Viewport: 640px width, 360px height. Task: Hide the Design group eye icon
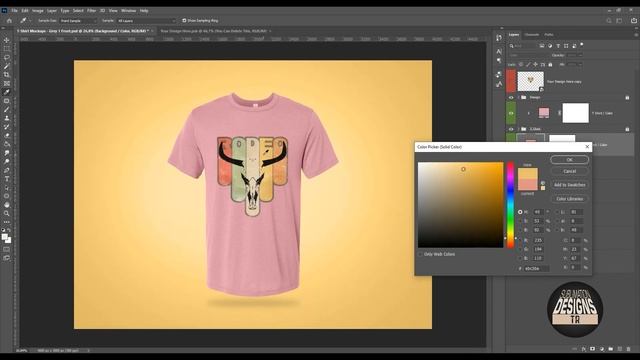511,98
